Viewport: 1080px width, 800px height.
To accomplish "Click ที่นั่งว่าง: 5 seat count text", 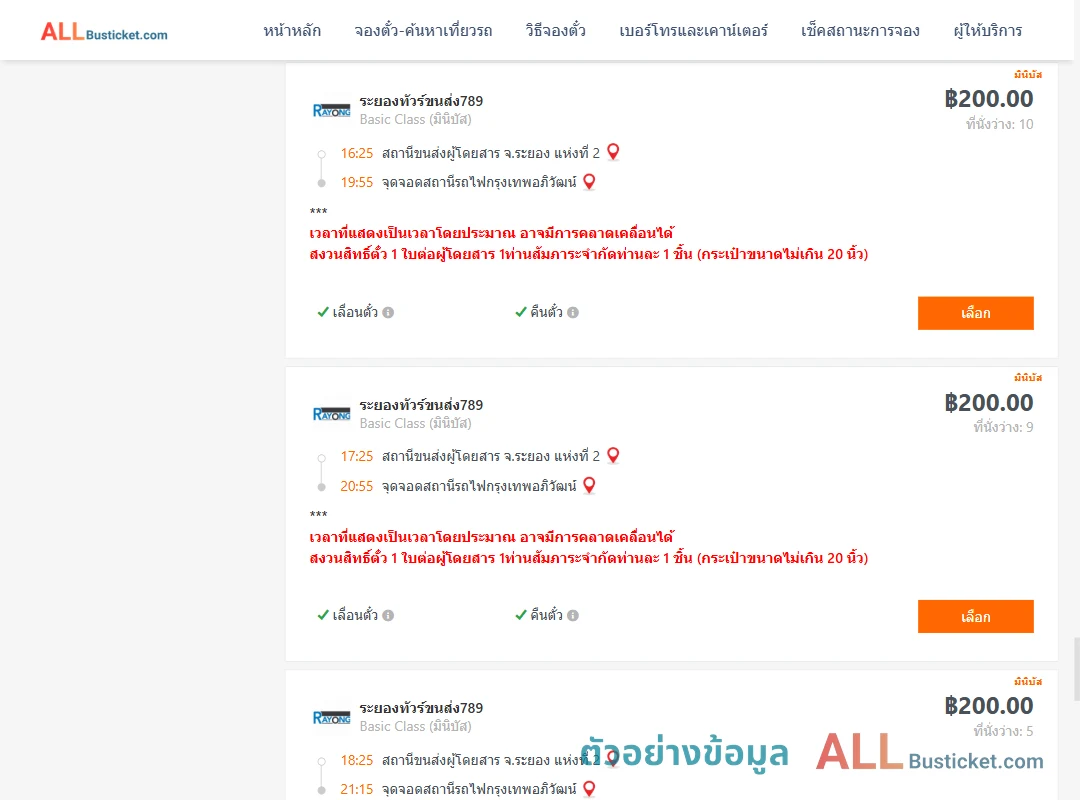I will (1003, 731).
